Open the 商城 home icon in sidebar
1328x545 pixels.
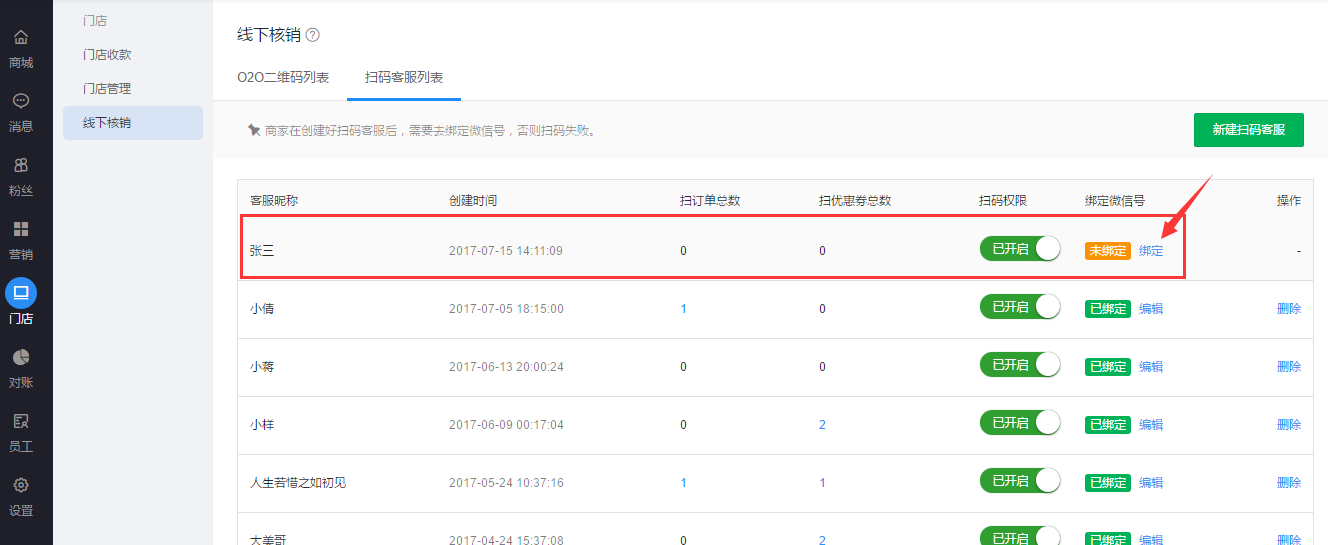[x=21, y=38]
